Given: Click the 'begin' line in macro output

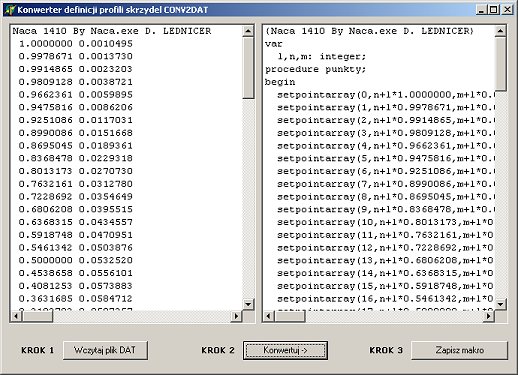Looking at the screenshot, I should (280, 82).
